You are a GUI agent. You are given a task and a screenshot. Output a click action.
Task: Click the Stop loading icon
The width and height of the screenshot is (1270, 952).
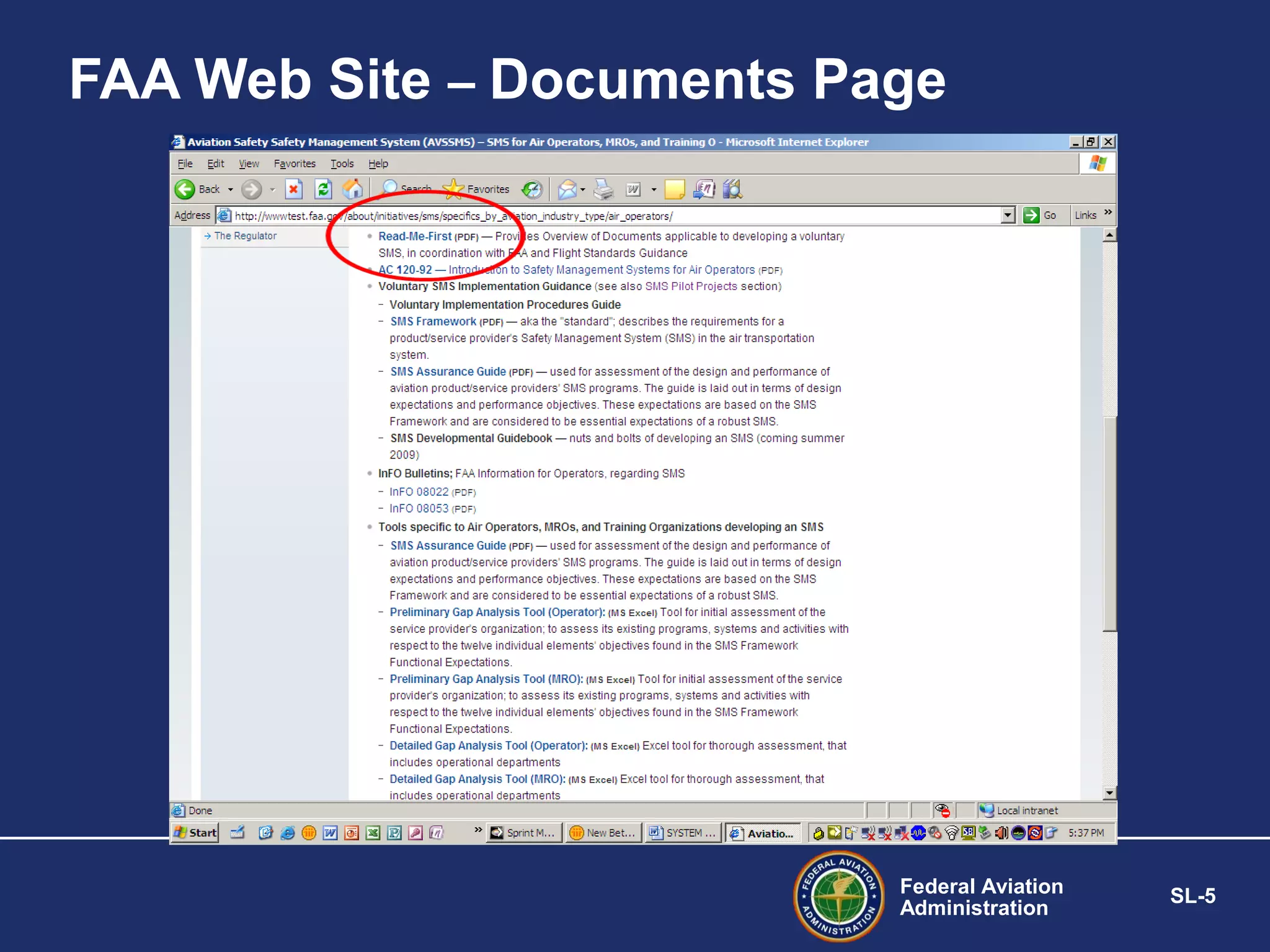pyautogui.click(x=293, y=188)
